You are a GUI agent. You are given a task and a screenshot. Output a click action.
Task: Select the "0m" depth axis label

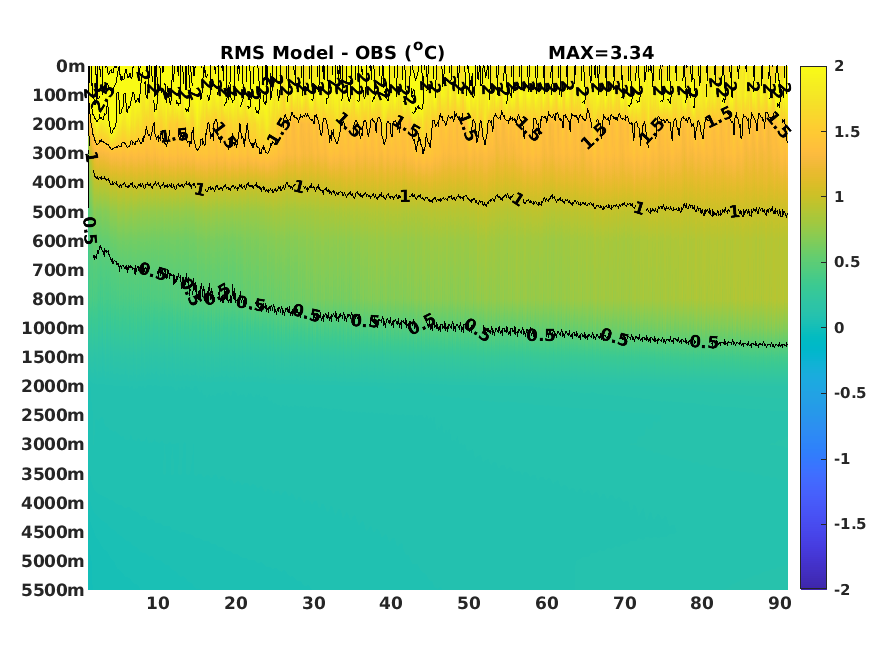click(x=70, y=66)
